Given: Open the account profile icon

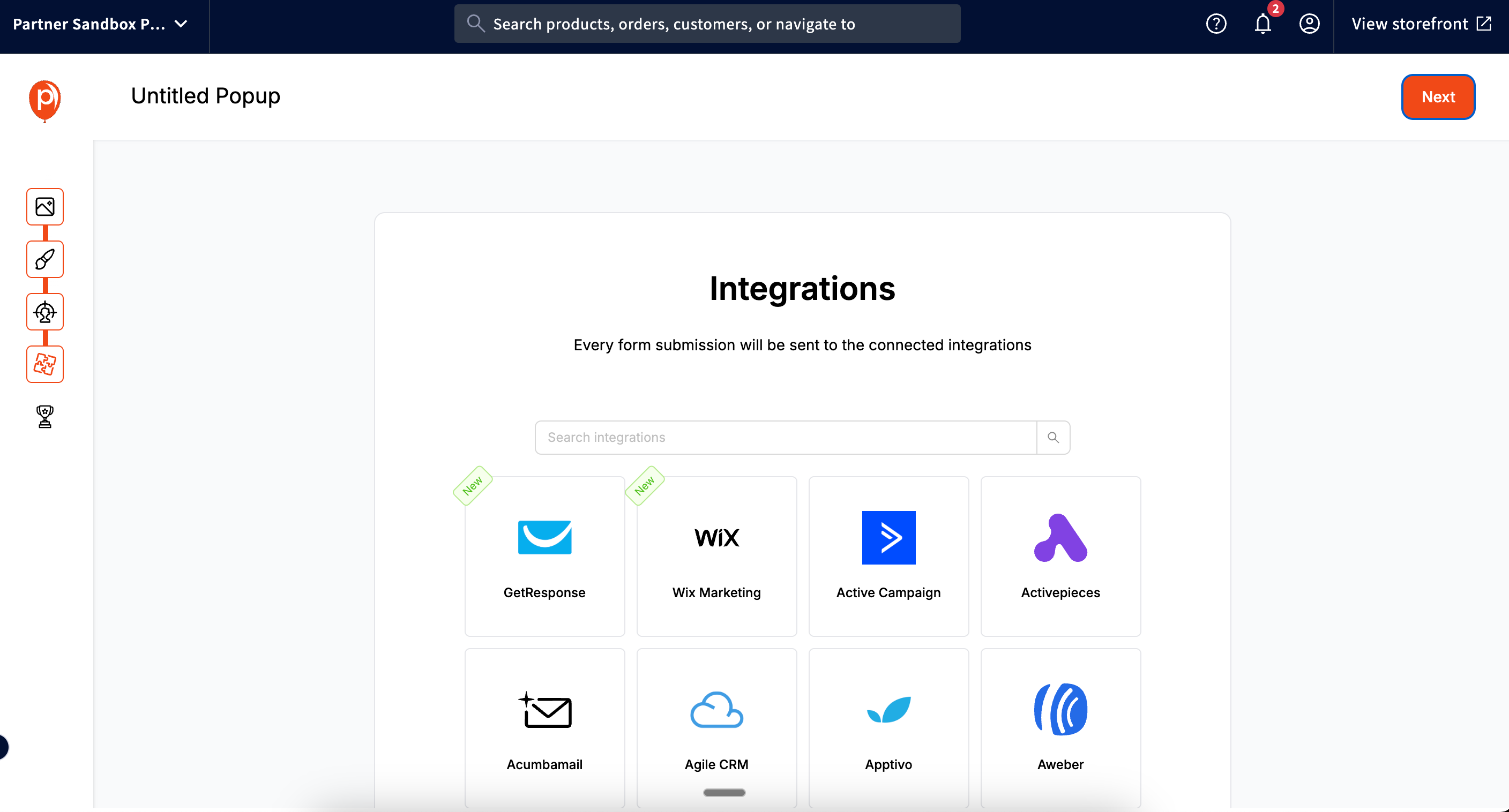Looking at the screenshot, I should [x=1309, y=24].
